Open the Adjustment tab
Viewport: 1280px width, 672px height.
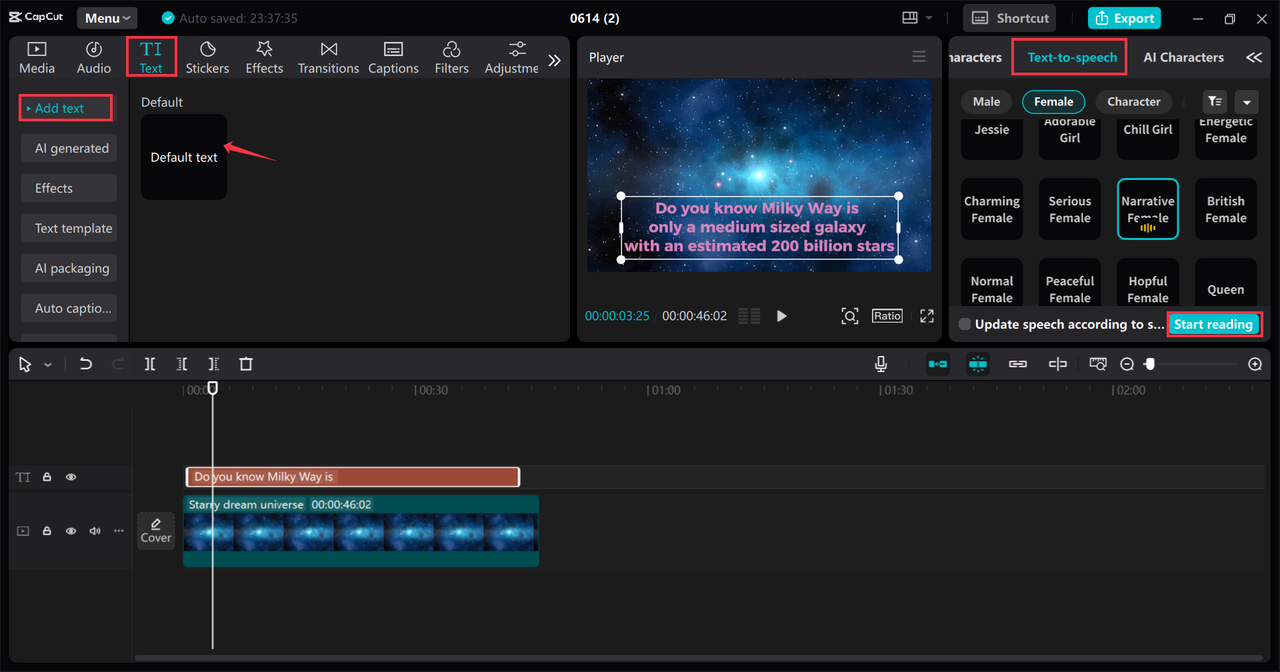tap(512, 58)
